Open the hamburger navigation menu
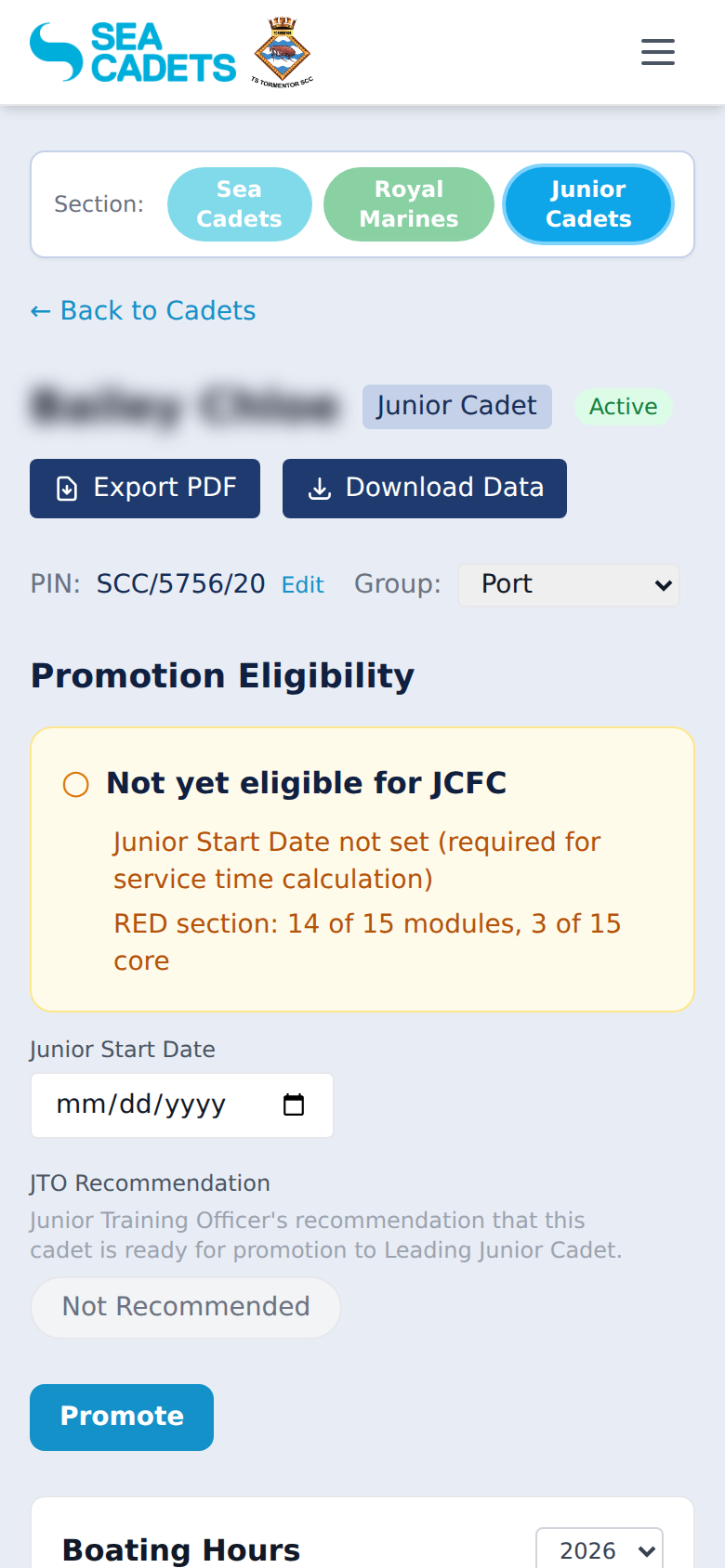This screenshot has height=1568, width=725. tap(657, 52)
